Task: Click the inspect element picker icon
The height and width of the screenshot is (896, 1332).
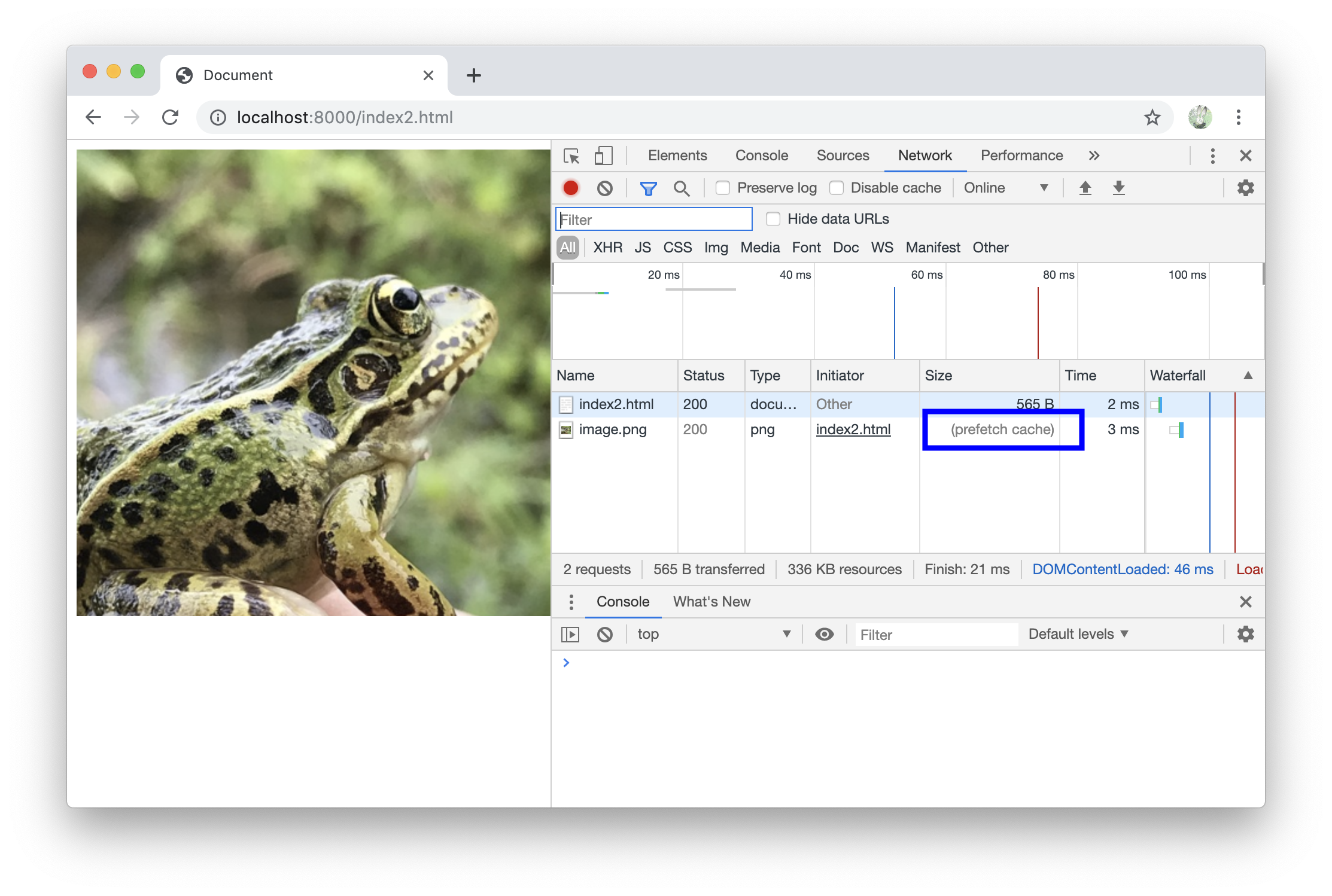Action: [571, 156]
